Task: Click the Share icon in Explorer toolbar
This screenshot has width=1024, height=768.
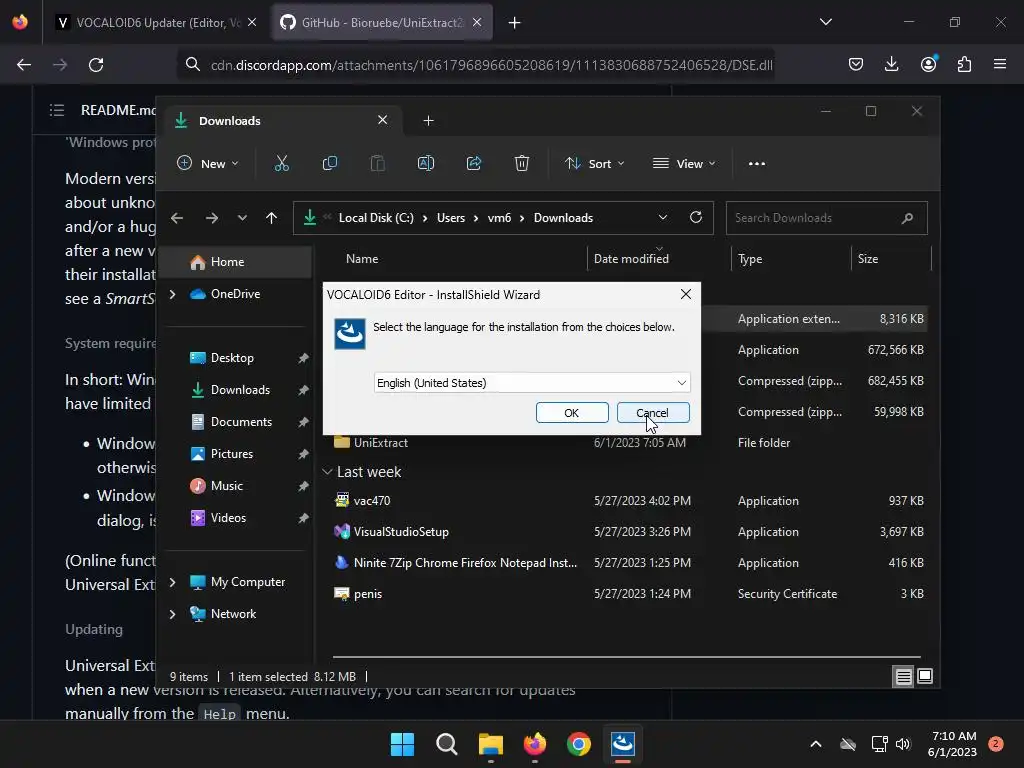Action: click(473, 163)
